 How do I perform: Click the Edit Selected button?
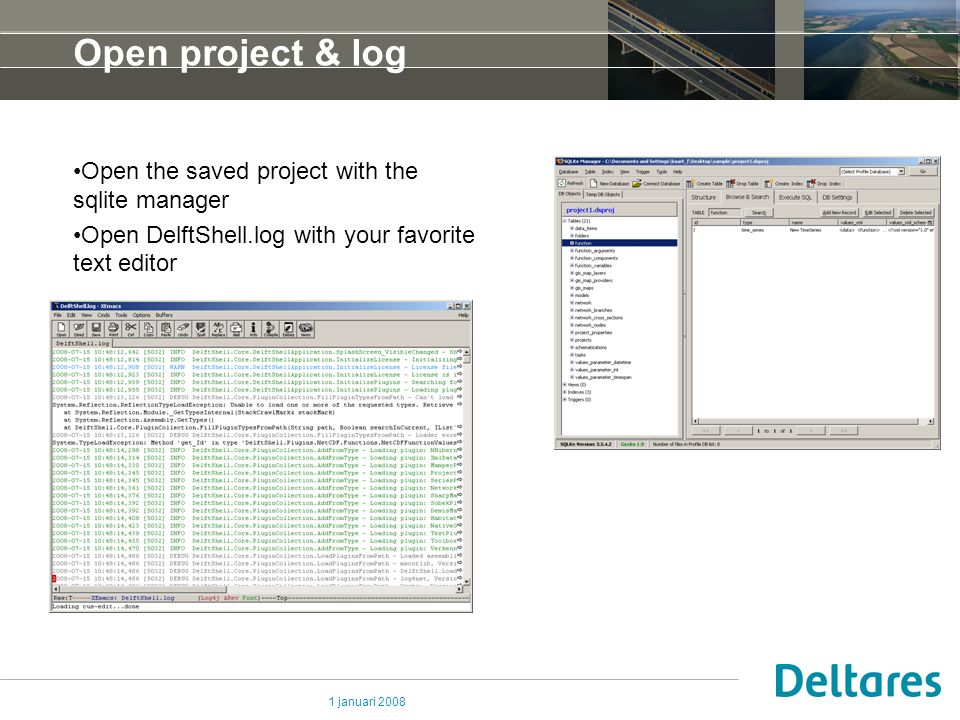[x=878, y=212]
